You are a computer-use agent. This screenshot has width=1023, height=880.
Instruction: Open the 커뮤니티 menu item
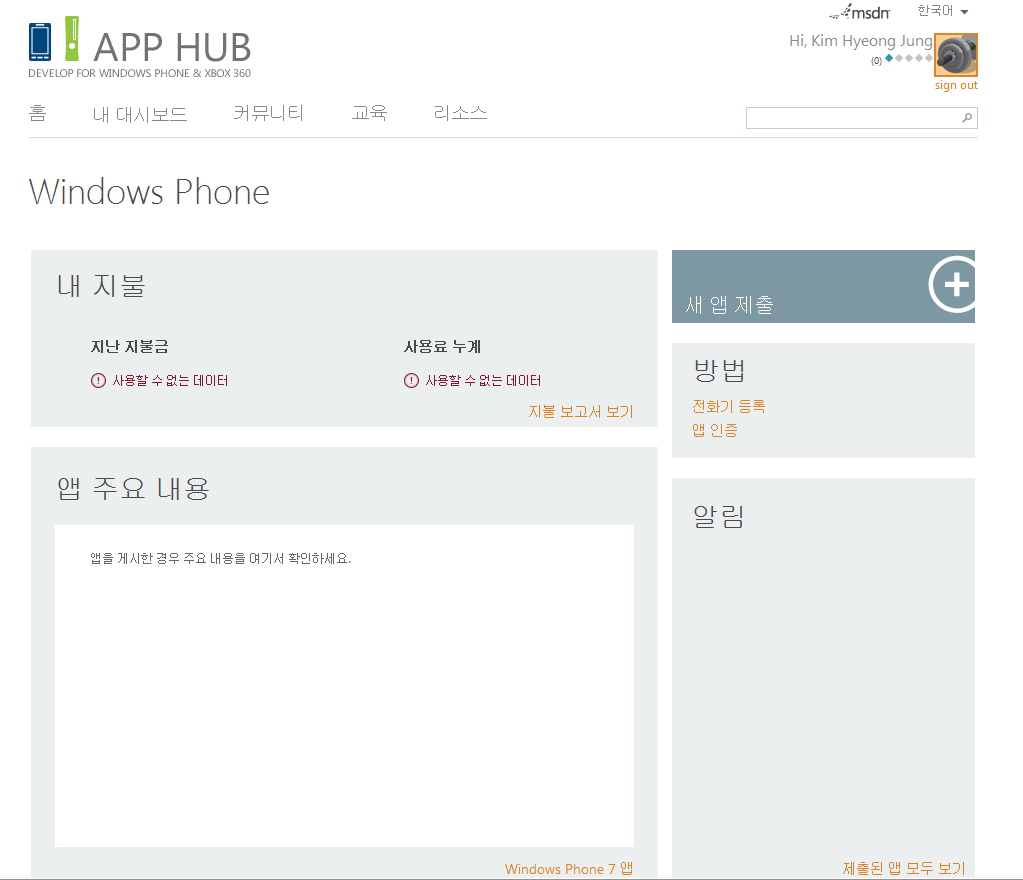tap(268, 114)
